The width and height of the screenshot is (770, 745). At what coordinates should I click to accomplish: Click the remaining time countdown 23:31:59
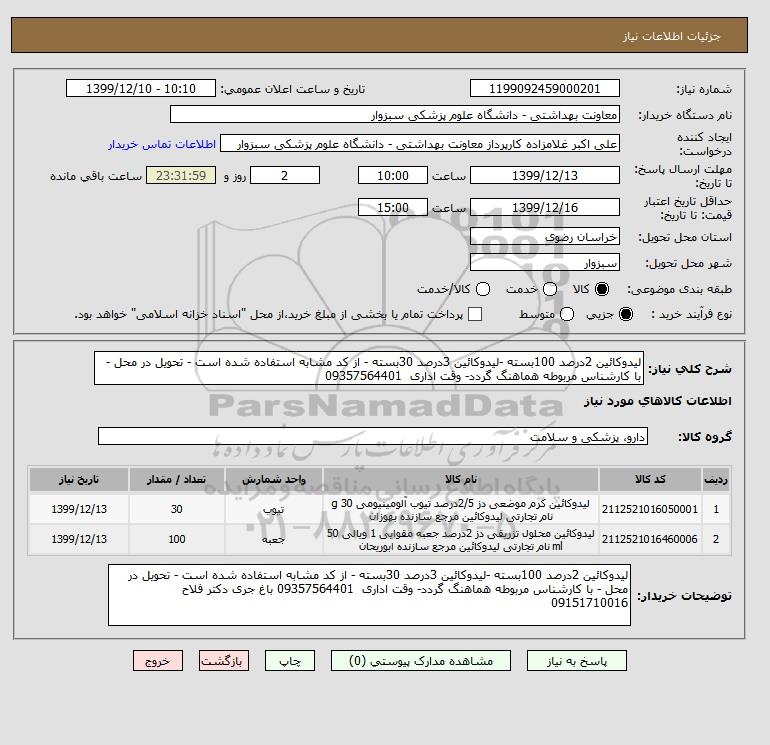(x=181, y=175)
